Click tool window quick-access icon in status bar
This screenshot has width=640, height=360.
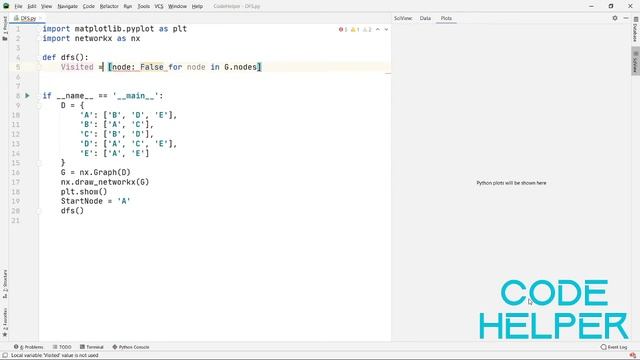pyautogui.click(x=5, y=356)
